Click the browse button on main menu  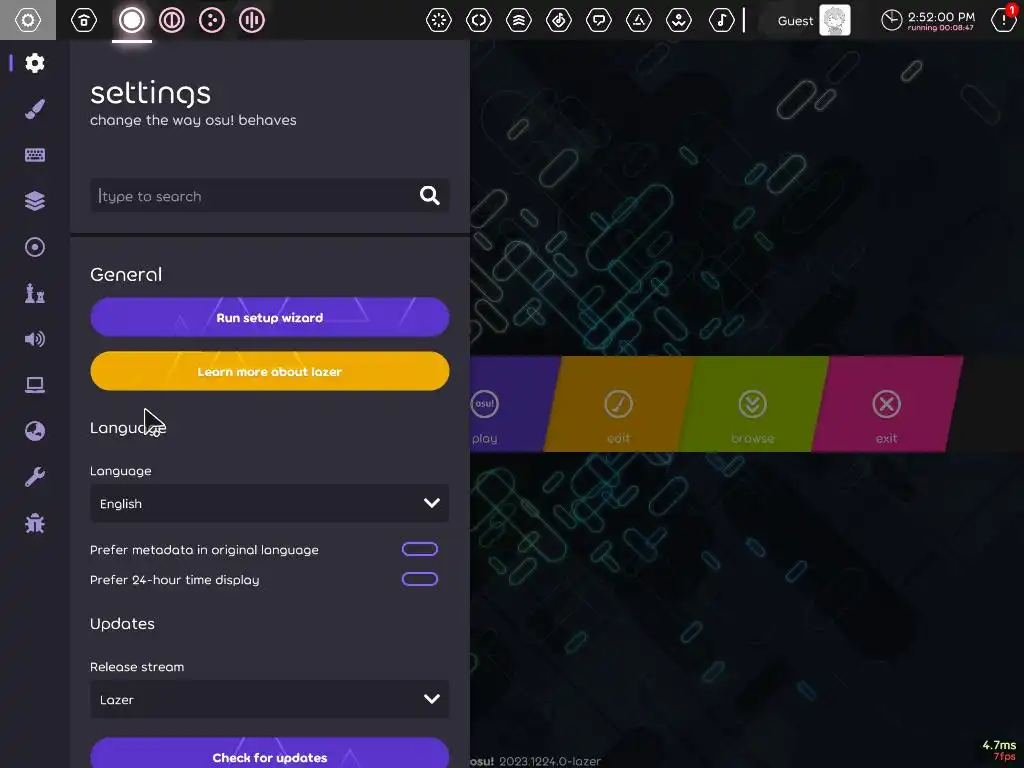[x=752, y=404]
